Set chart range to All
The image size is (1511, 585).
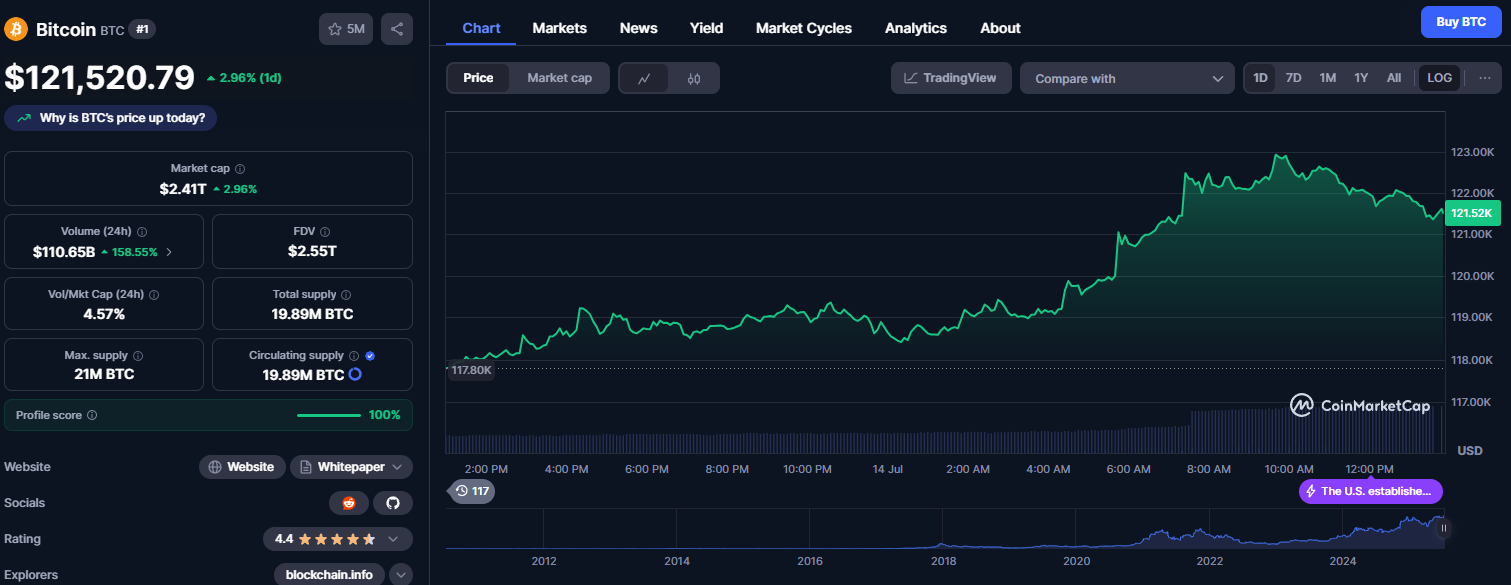[x=1394, y=78]
